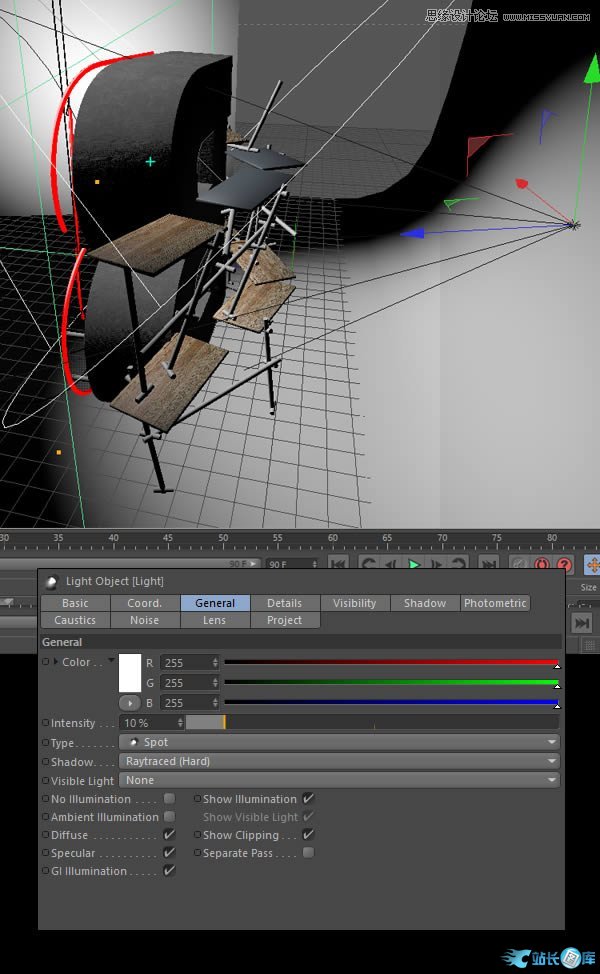Click the Intensity percentage input field
The height and width of the screenshot is (974, 600).
pos(147,723)
